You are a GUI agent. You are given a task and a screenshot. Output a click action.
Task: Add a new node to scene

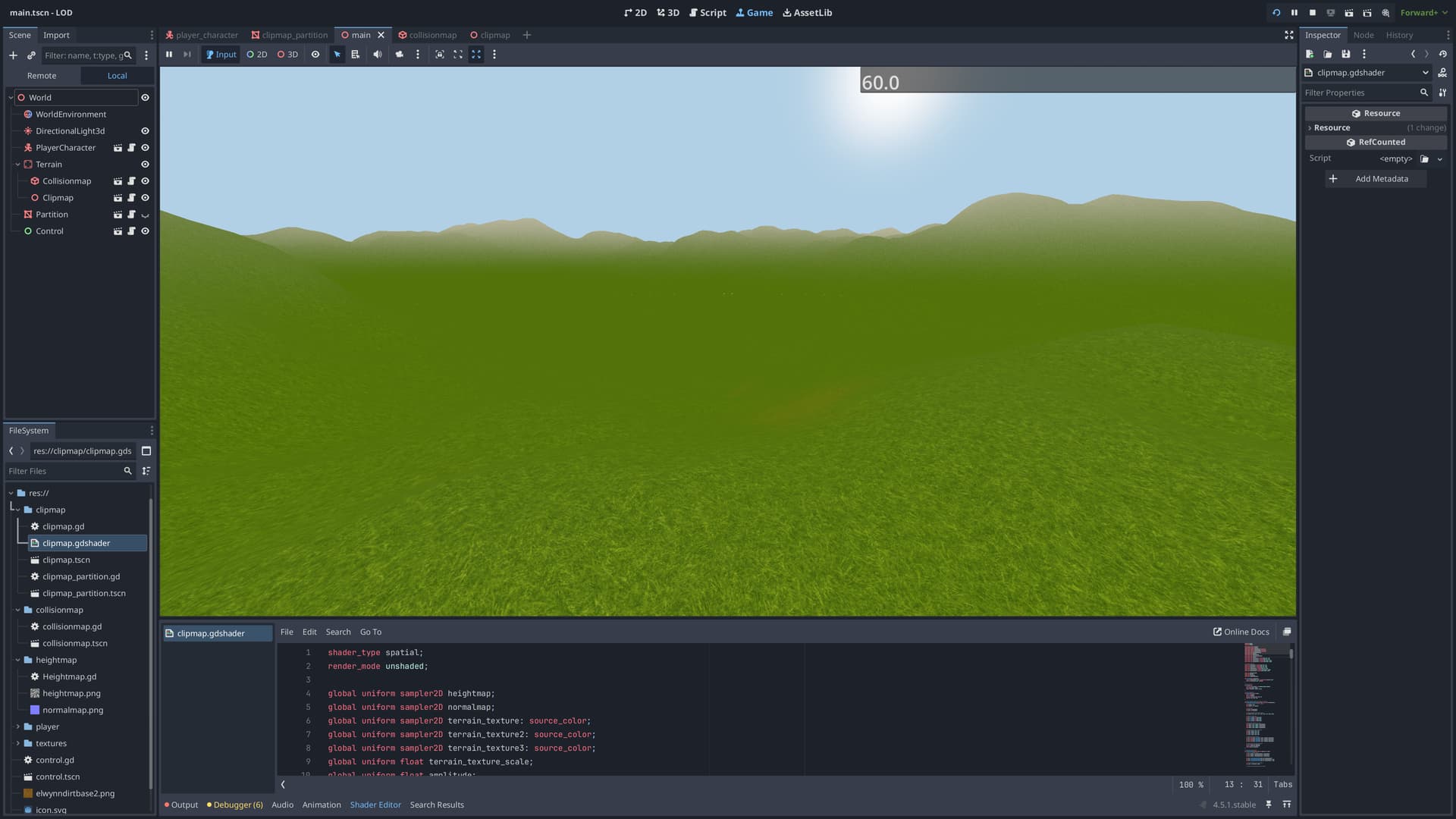click(x=13, y=55)
